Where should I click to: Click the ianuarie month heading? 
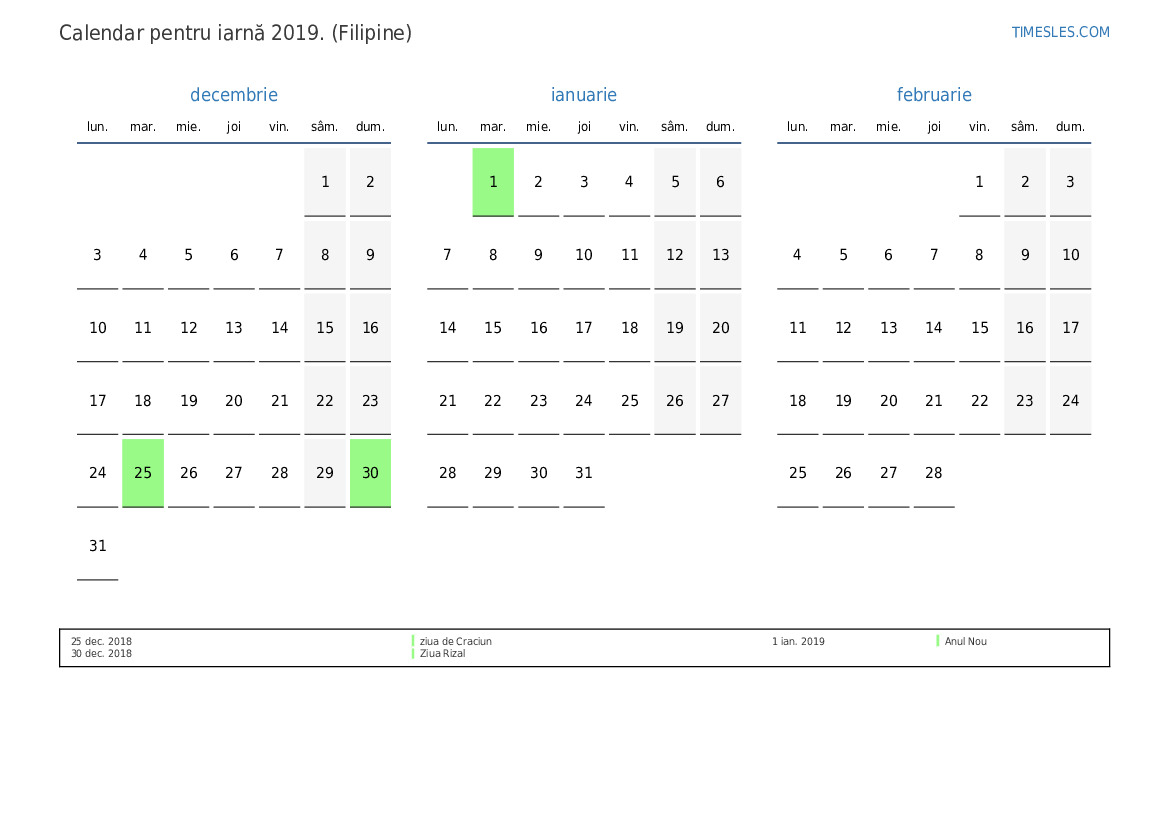(584, 95)
